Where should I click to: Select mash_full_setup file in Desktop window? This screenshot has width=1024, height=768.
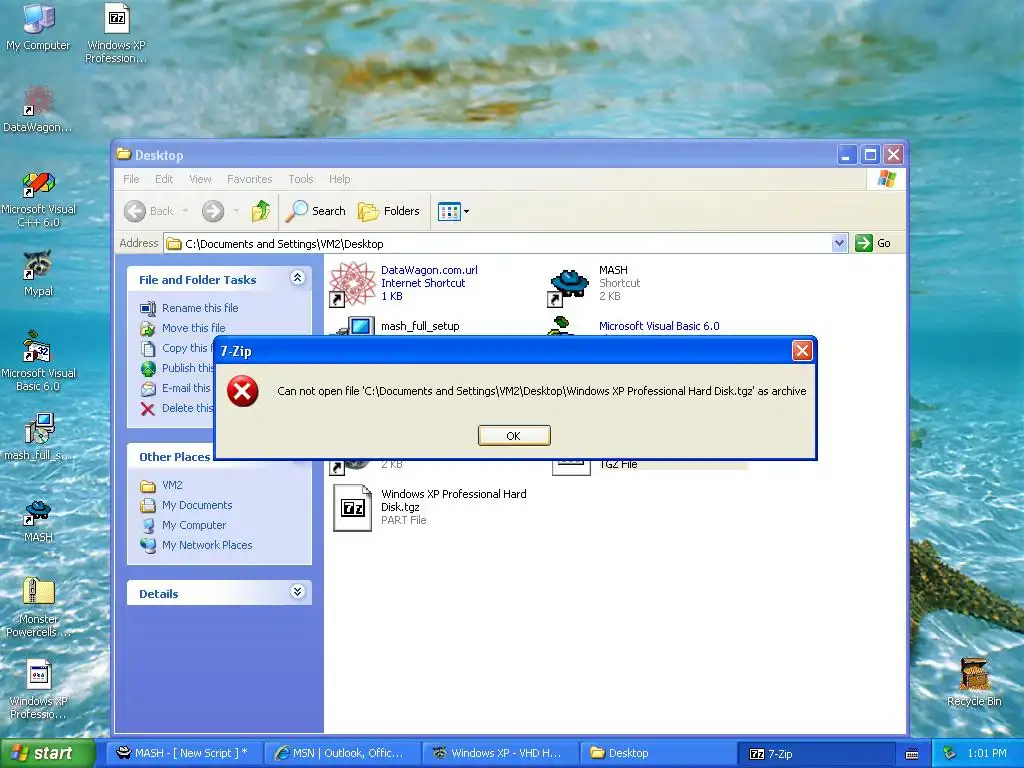(x=420, y=326)
